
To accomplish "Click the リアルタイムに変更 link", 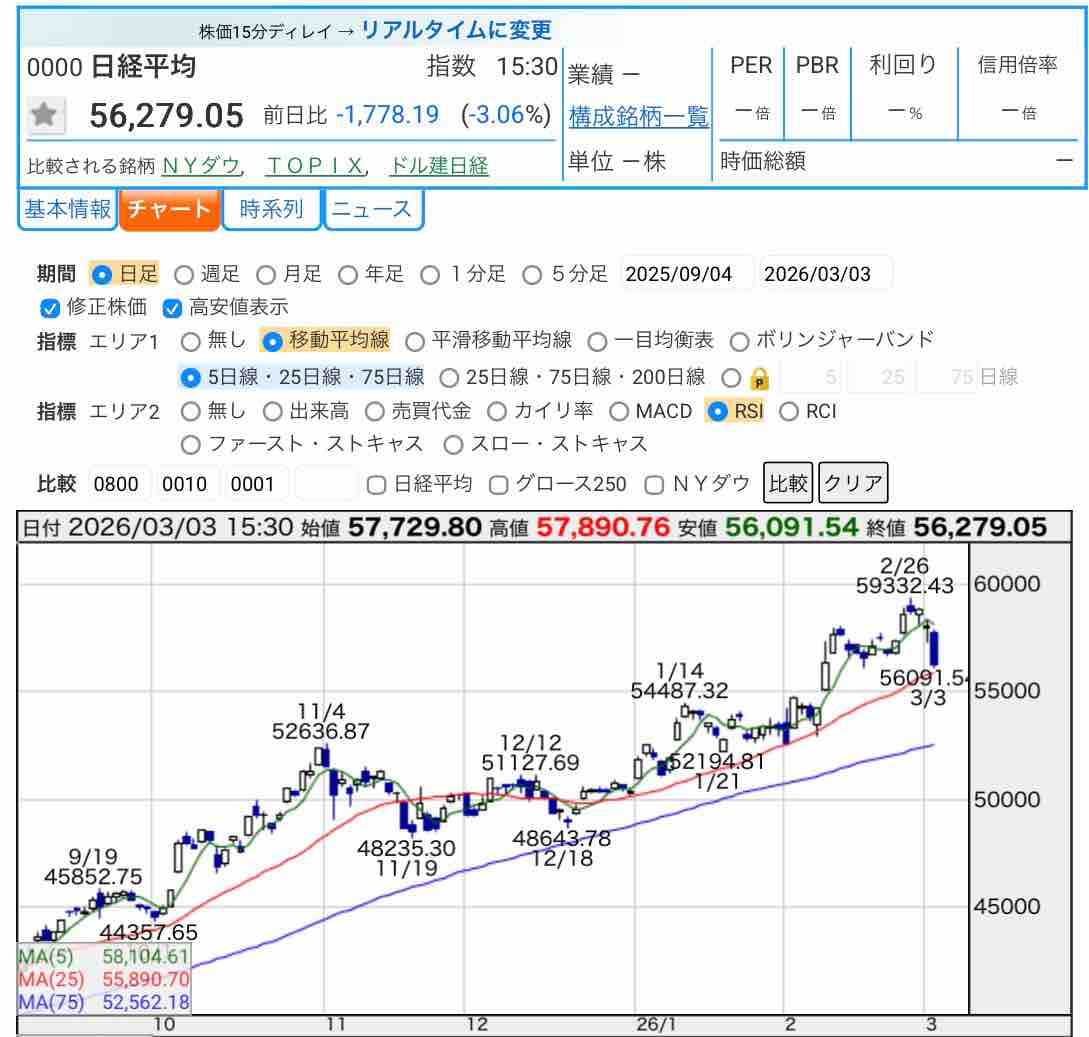I will pyautogui.click(x=456, y=30).
